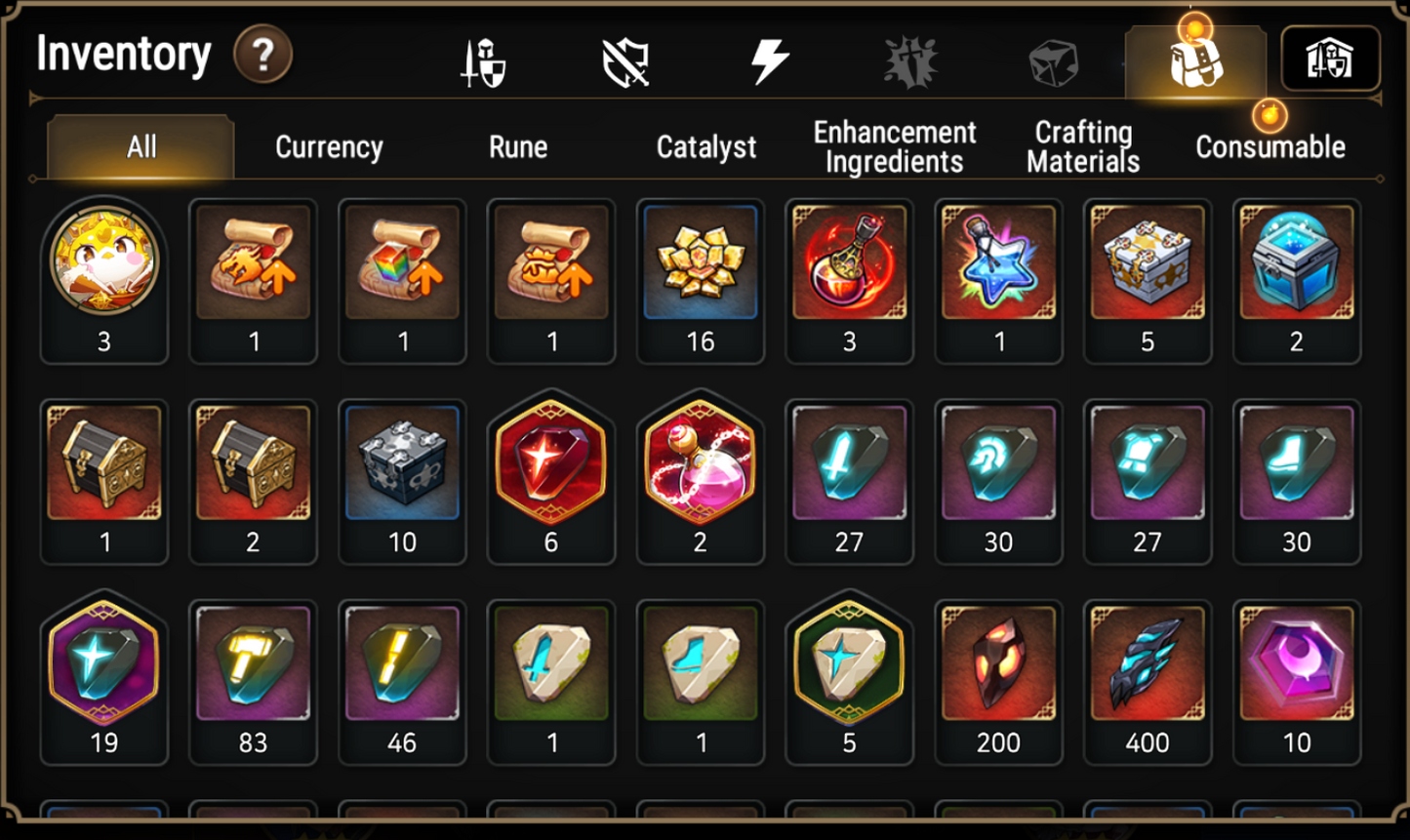This screenshot has height=840, width=1410.
Task: Select the sword and shield equipment icon
Action: 483,62
